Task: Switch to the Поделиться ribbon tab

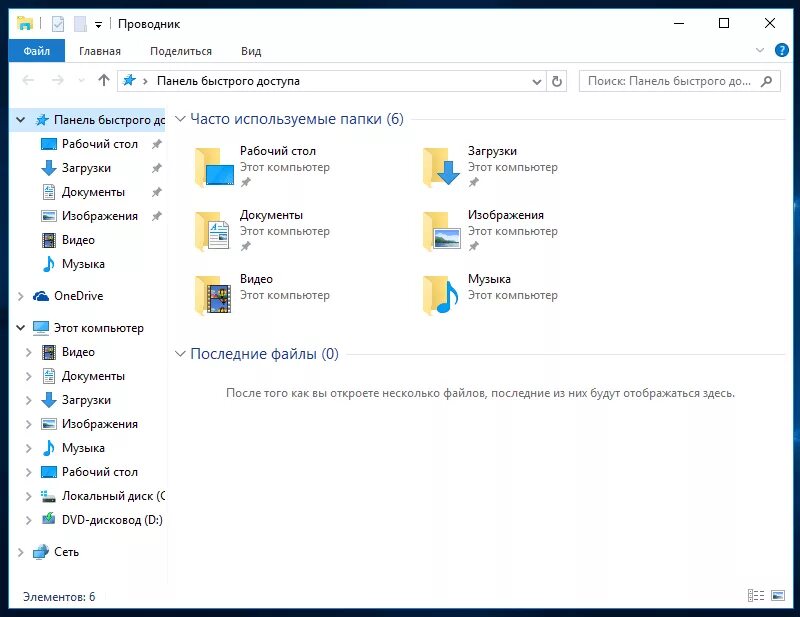Action: (181, 51)
